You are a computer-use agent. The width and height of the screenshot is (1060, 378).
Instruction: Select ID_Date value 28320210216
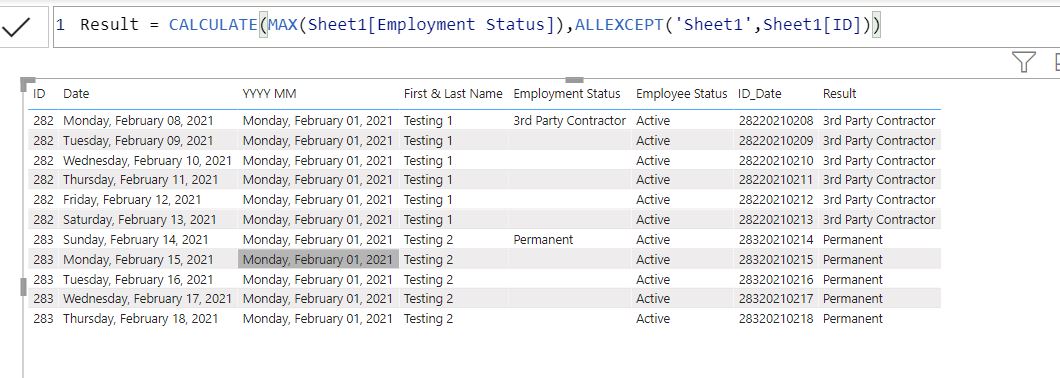tap(776, 280)
